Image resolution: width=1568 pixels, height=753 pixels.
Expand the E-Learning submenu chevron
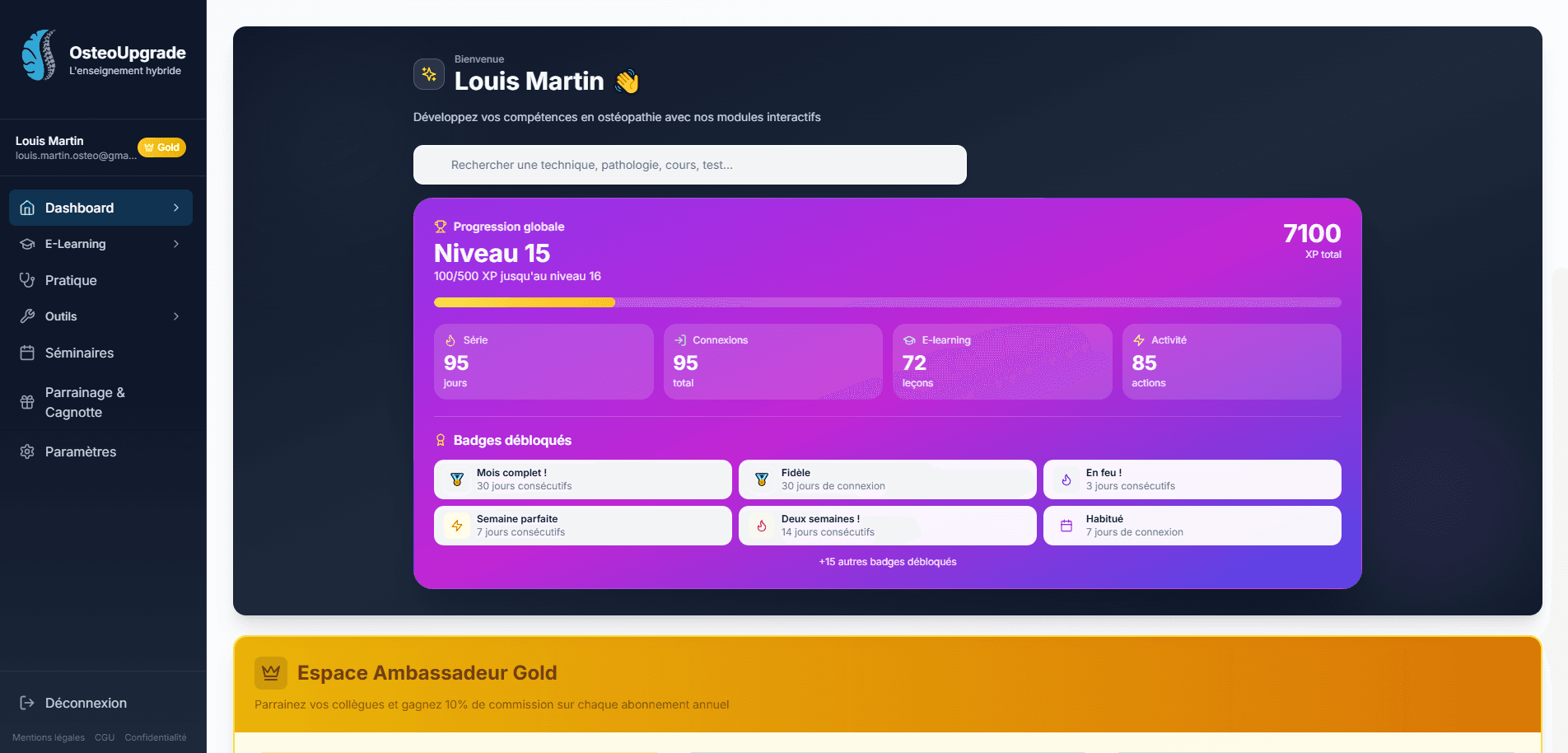coord(175,244)
